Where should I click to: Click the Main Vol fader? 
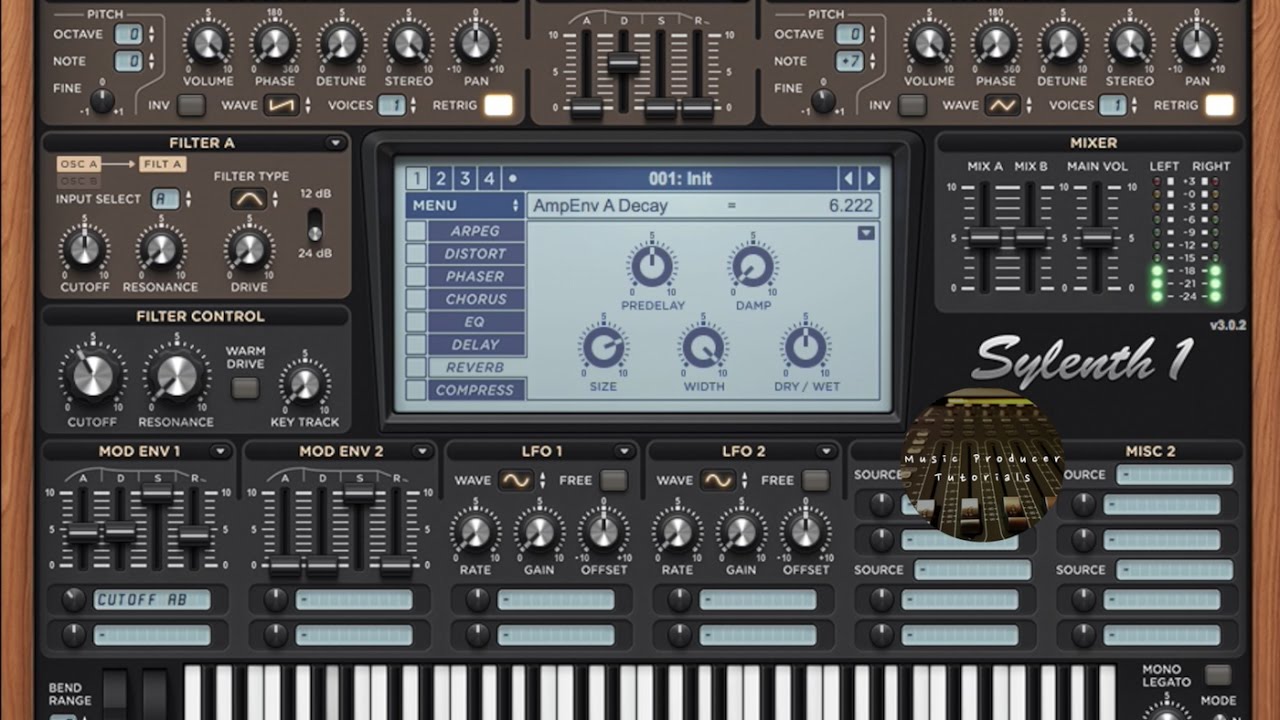1097,237
